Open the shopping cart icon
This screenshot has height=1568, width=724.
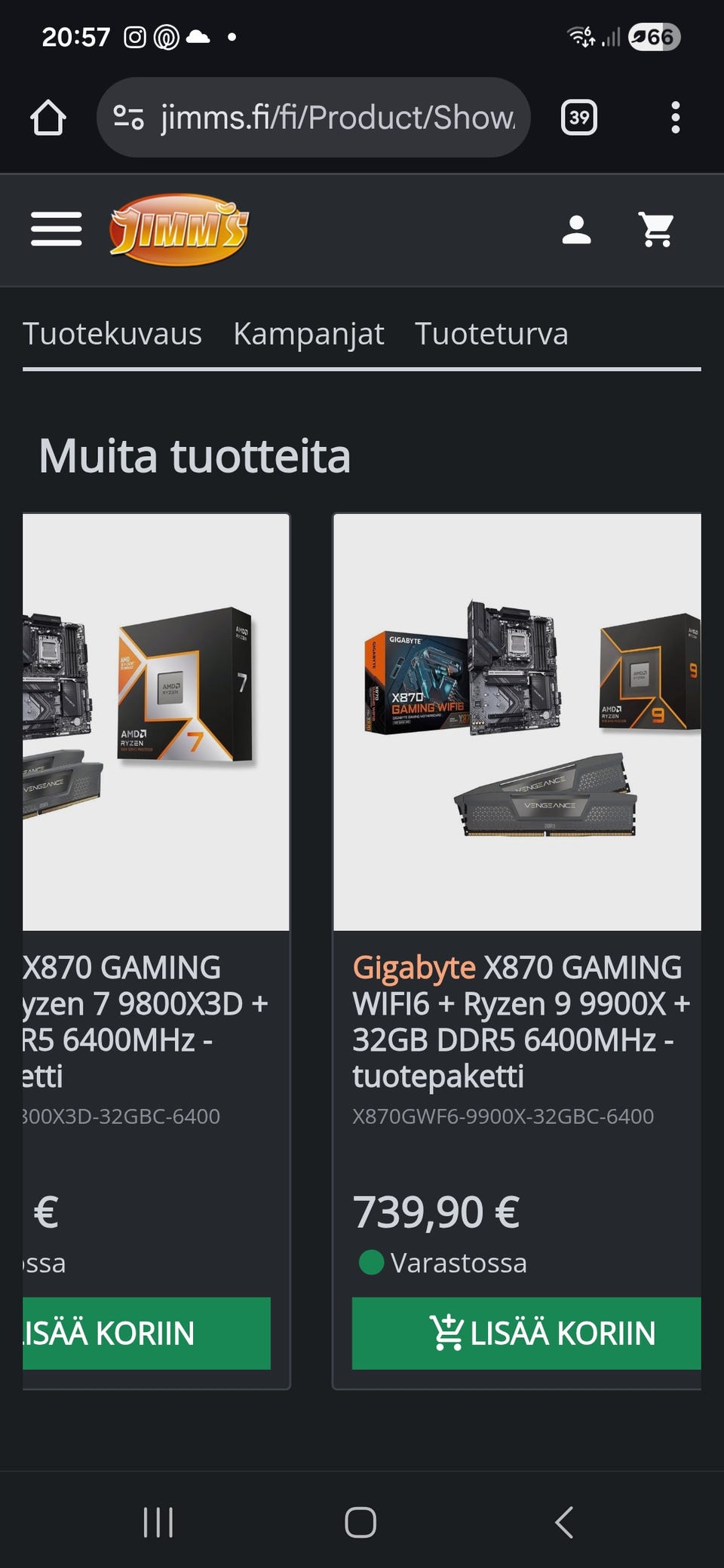(656, 230)
